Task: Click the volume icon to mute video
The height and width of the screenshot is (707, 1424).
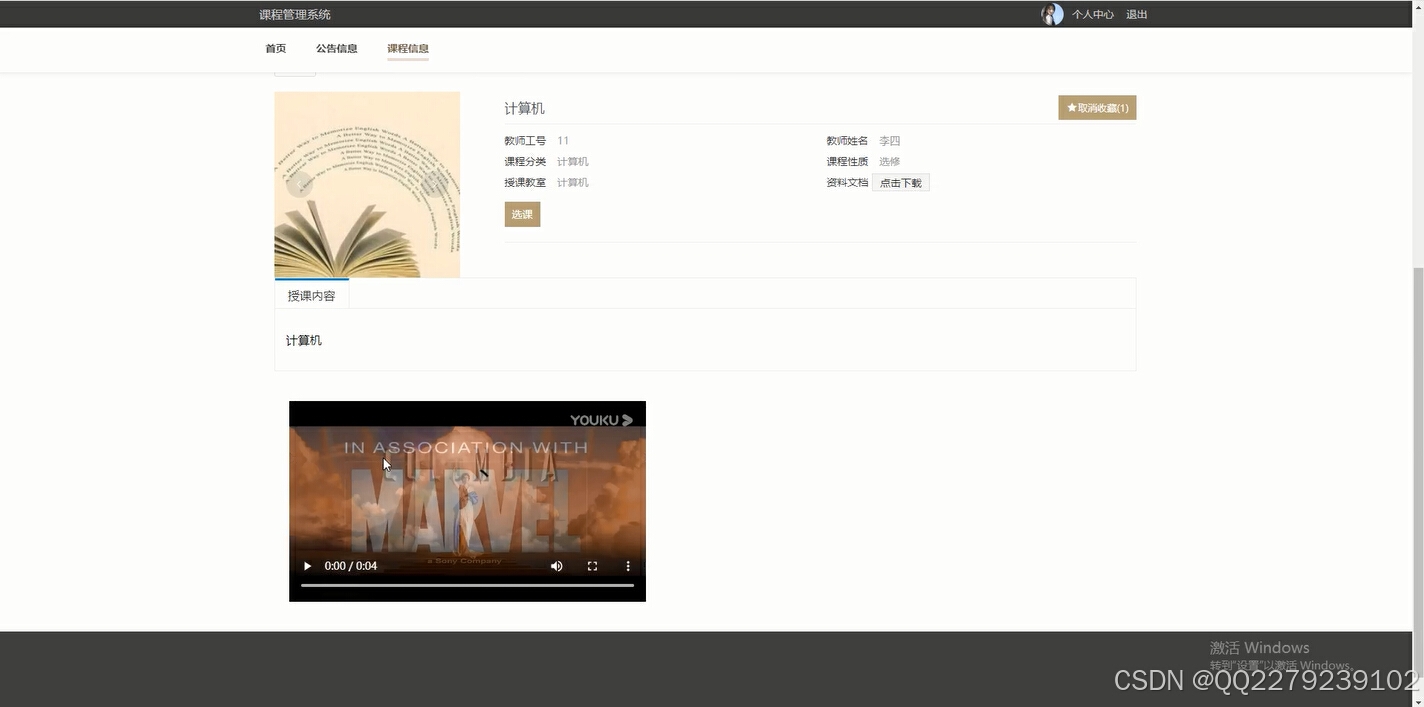Action: [556, 565]
